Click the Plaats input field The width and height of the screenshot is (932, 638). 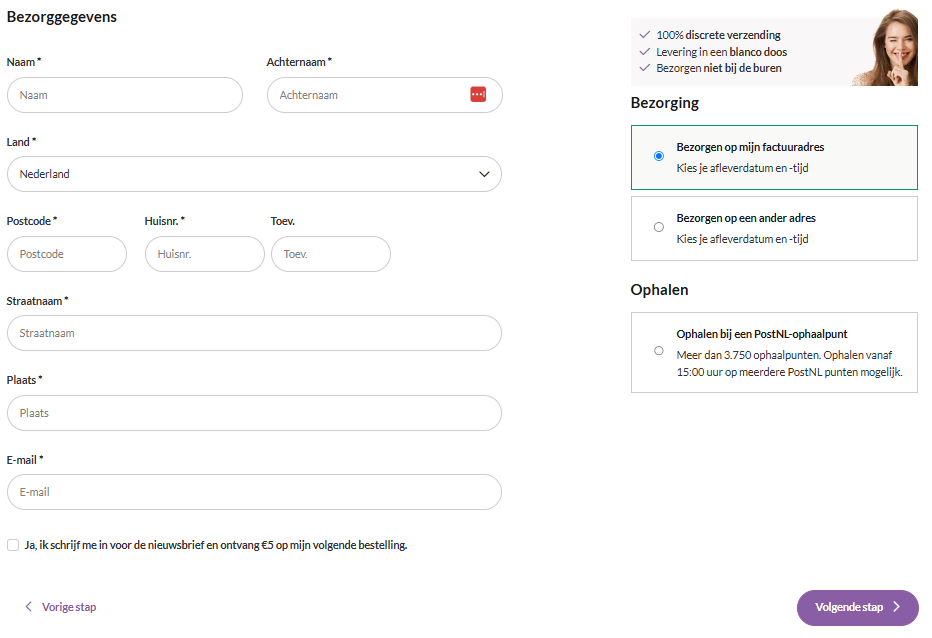point(254,413)
